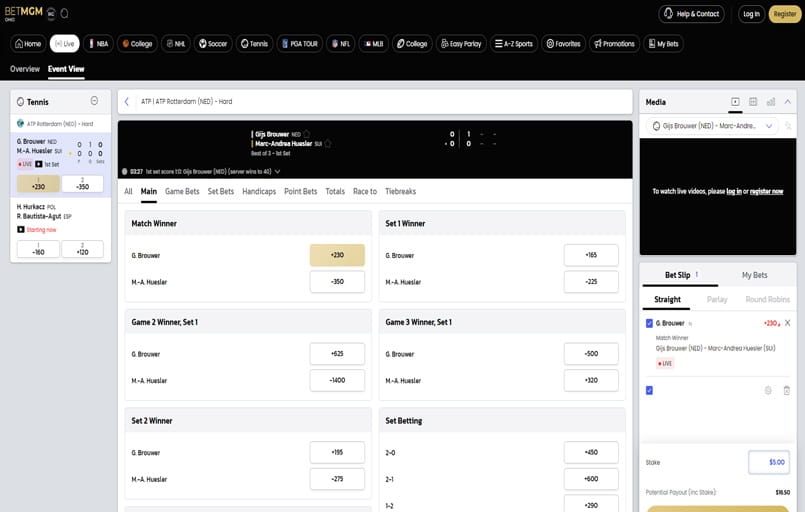
Task: Open the Point Bets tab
Action: coord(301,191)
